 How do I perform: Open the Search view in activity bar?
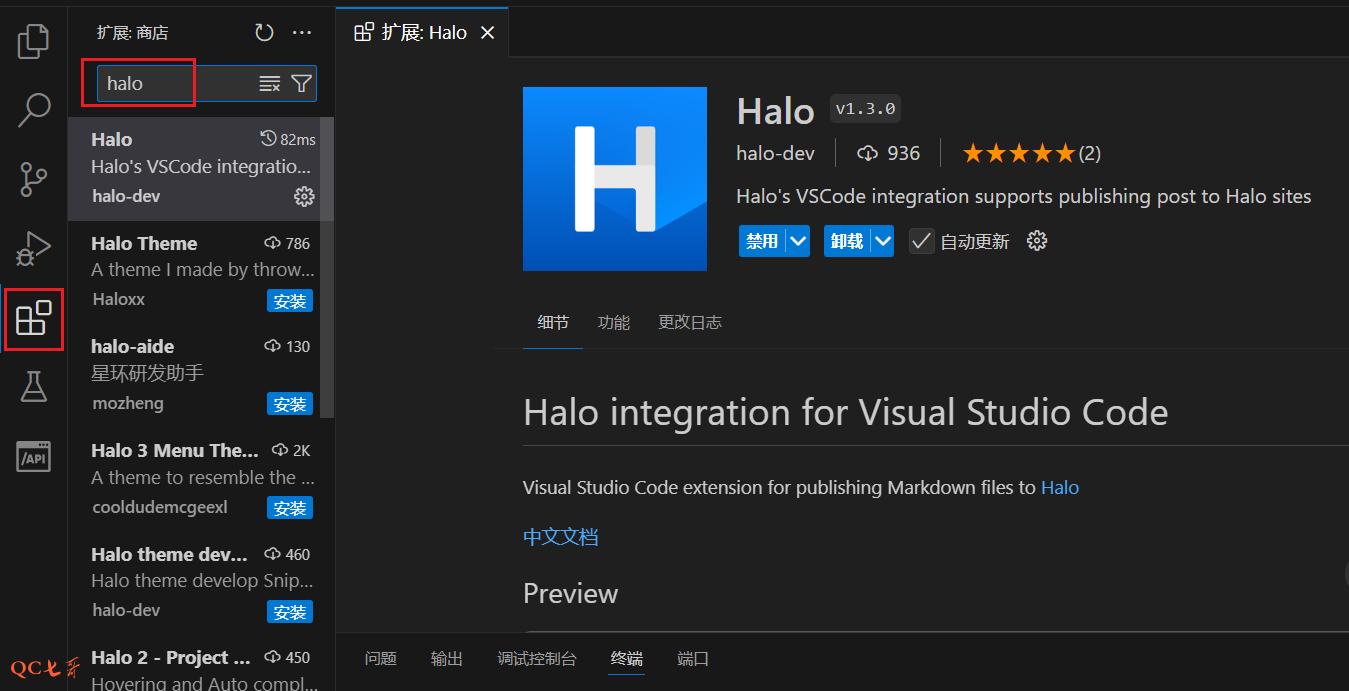coord(33,110)
